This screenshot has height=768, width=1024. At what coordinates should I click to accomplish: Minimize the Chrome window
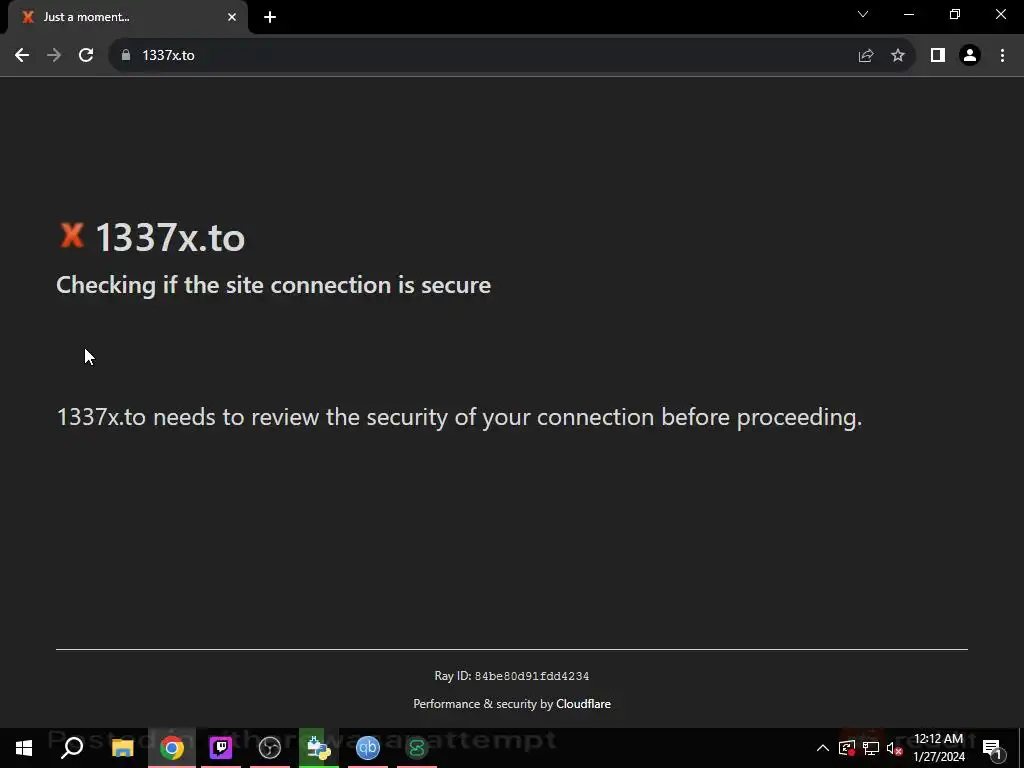pos(909,14)
